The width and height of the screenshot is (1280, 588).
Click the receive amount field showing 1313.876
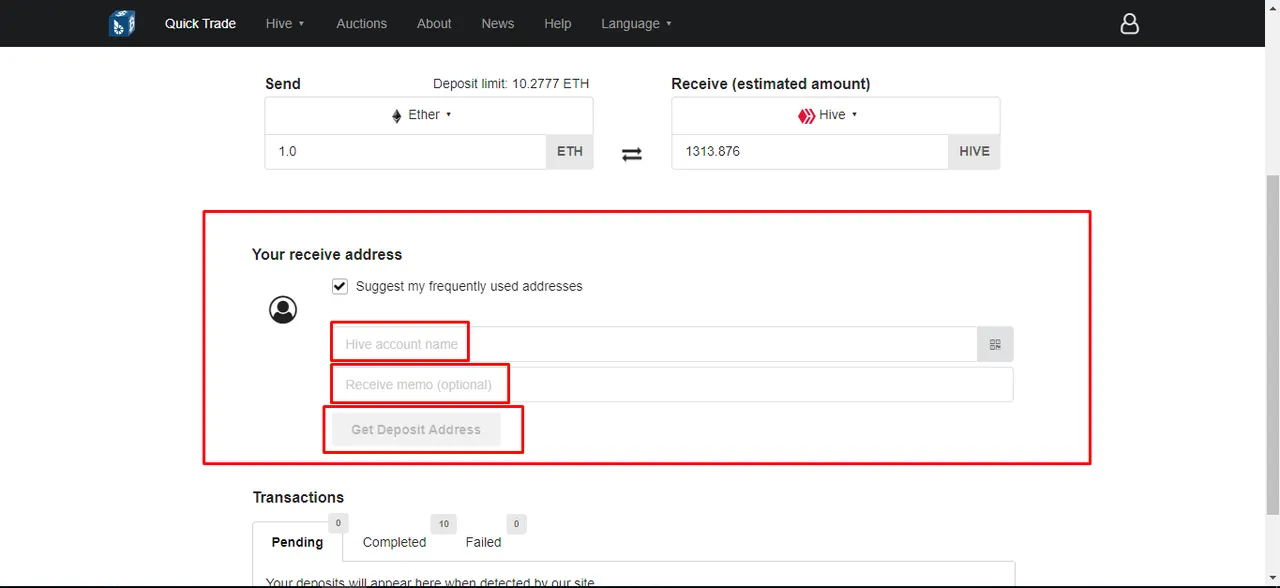coord(810,151)
